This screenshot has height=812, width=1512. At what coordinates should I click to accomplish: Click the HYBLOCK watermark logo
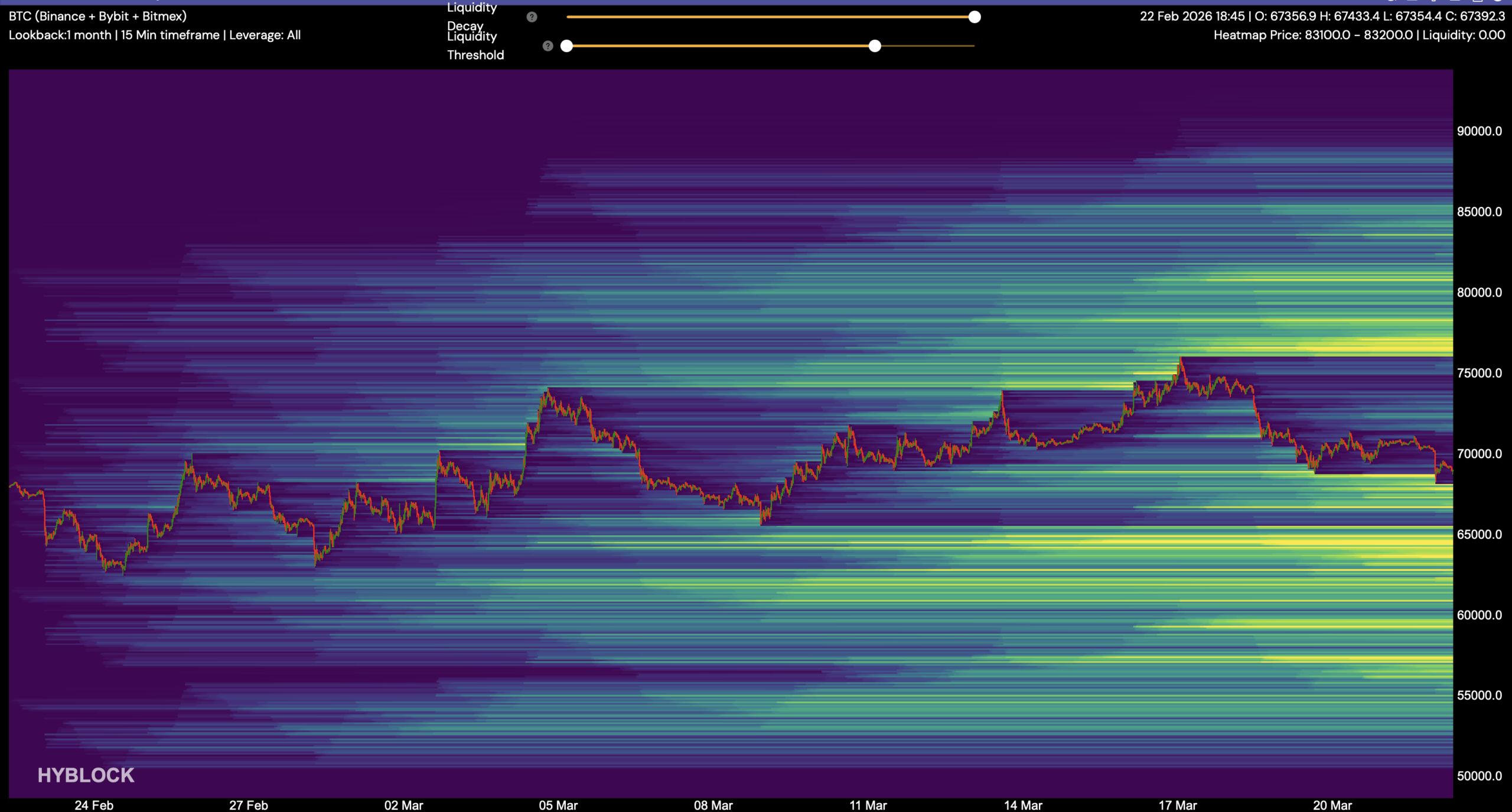tap(86, 775)
